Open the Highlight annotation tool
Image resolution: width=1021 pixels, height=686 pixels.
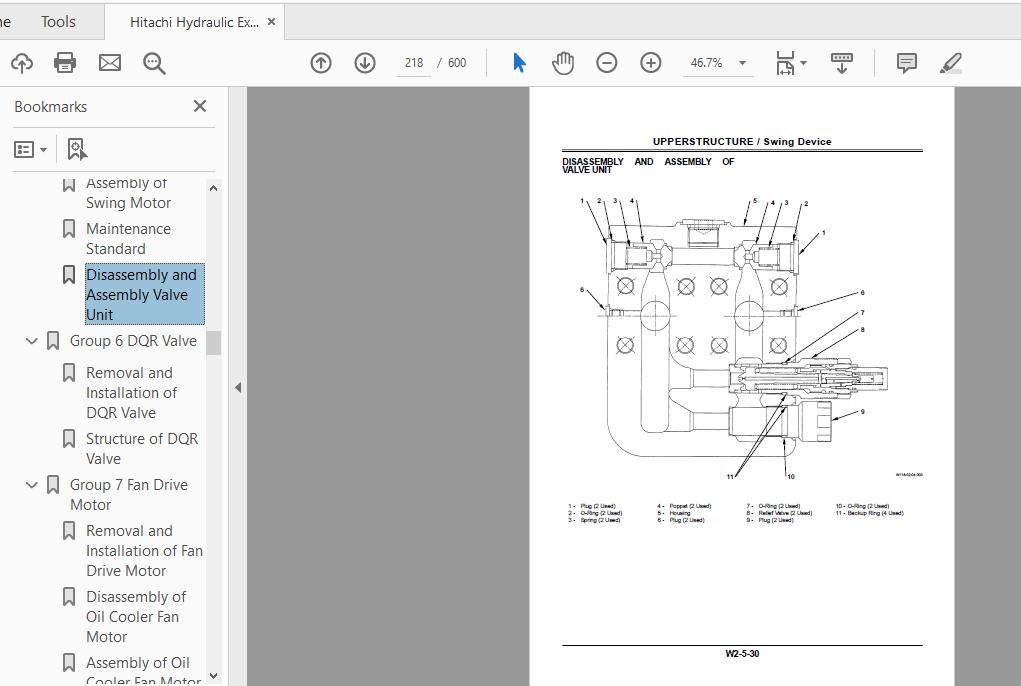950,62
